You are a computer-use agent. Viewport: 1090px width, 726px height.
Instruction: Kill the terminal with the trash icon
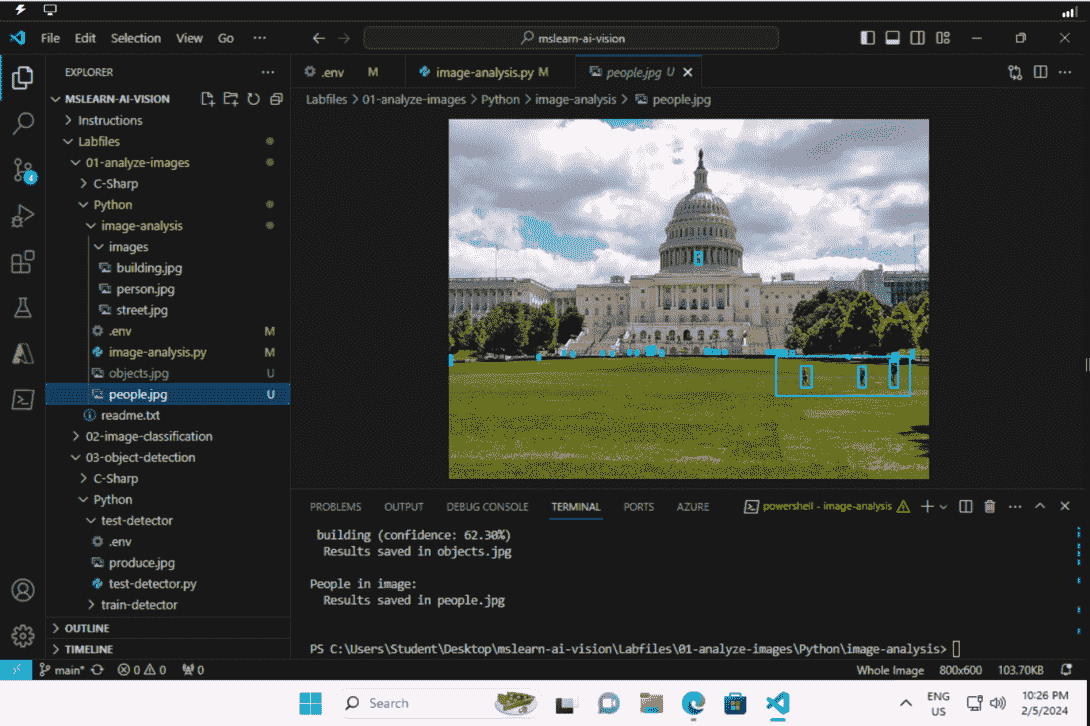click(989, 506)
